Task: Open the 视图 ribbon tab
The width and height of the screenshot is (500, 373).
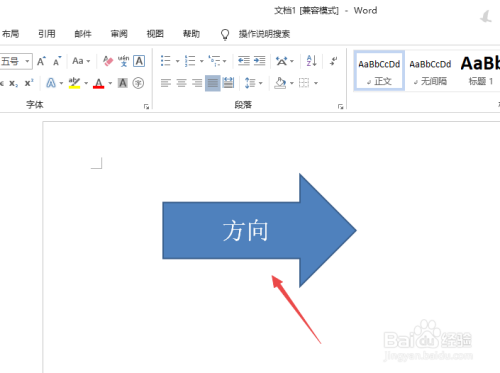Action: 155,34
